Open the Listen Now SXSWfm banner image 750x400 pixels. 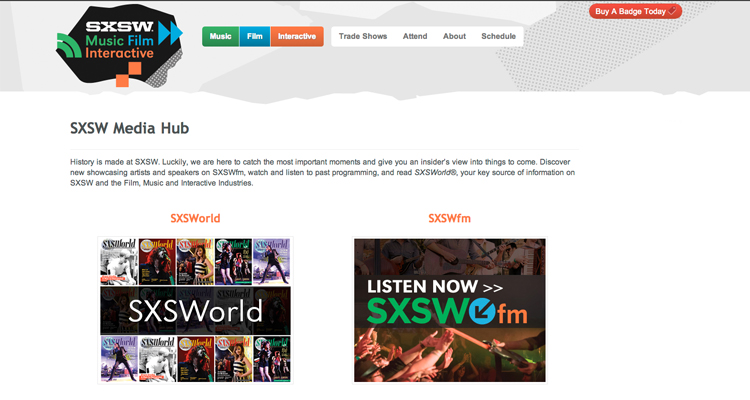pos(450,310)
